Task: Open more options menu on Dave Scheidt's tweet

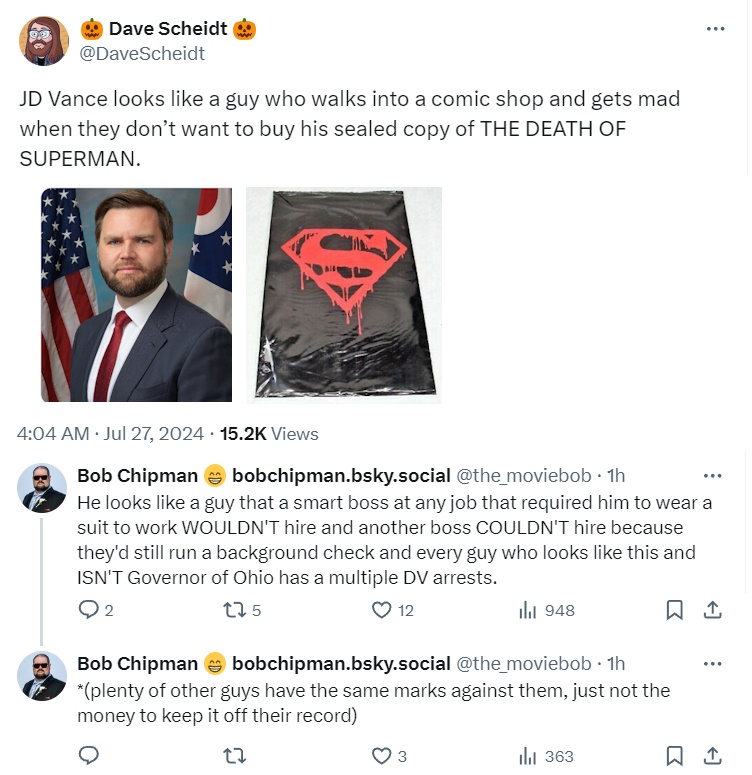Action: tap(714, 29)
